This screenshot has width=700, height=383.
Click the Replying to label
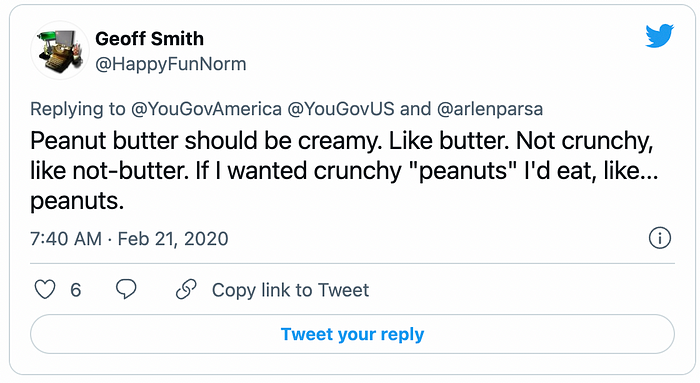click(x=78, y=109)
